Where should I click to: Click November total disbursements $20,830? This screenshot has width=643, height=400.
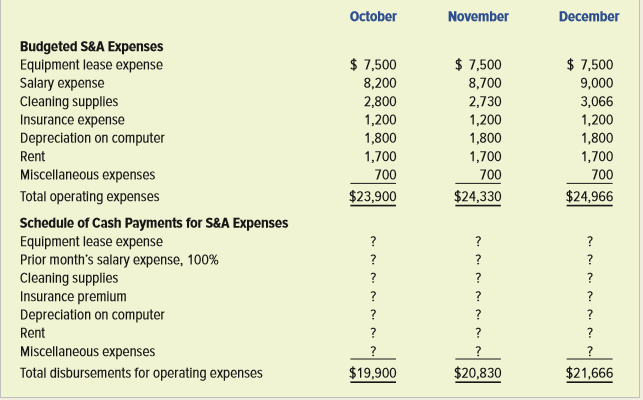tap(478, 373)
